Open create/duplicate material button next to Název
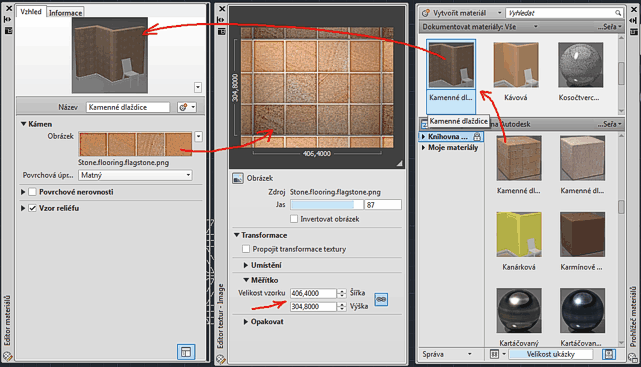Image resolution: width=641 pixels, height=367 pixels. (187, 107)
